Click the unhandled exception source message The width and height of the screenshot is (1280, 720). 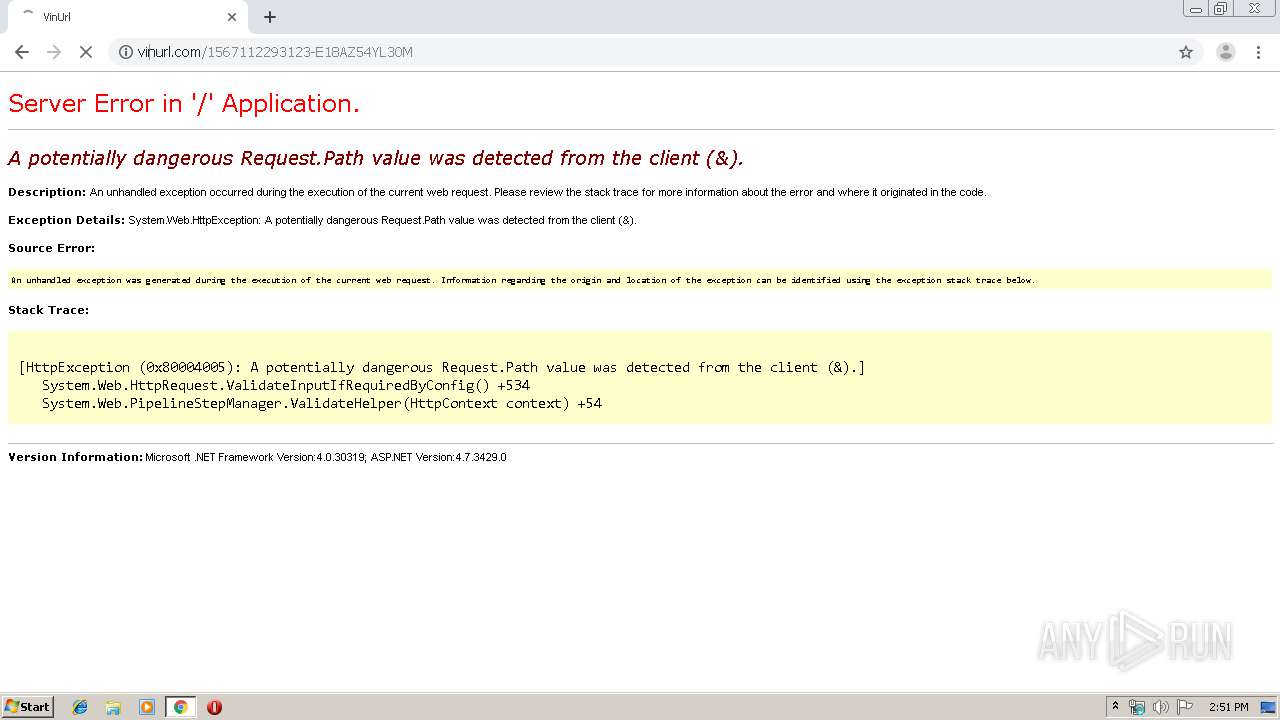pyautogui.click(x=523, y=280)
